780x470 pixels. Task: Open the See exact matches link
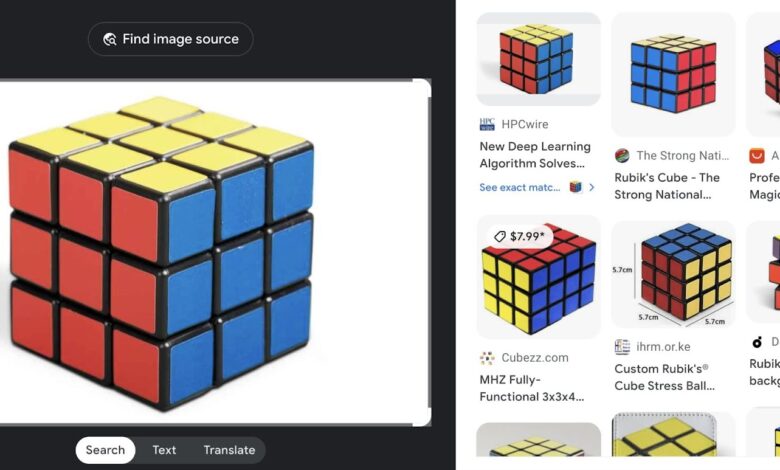click(x=521, y=187)
